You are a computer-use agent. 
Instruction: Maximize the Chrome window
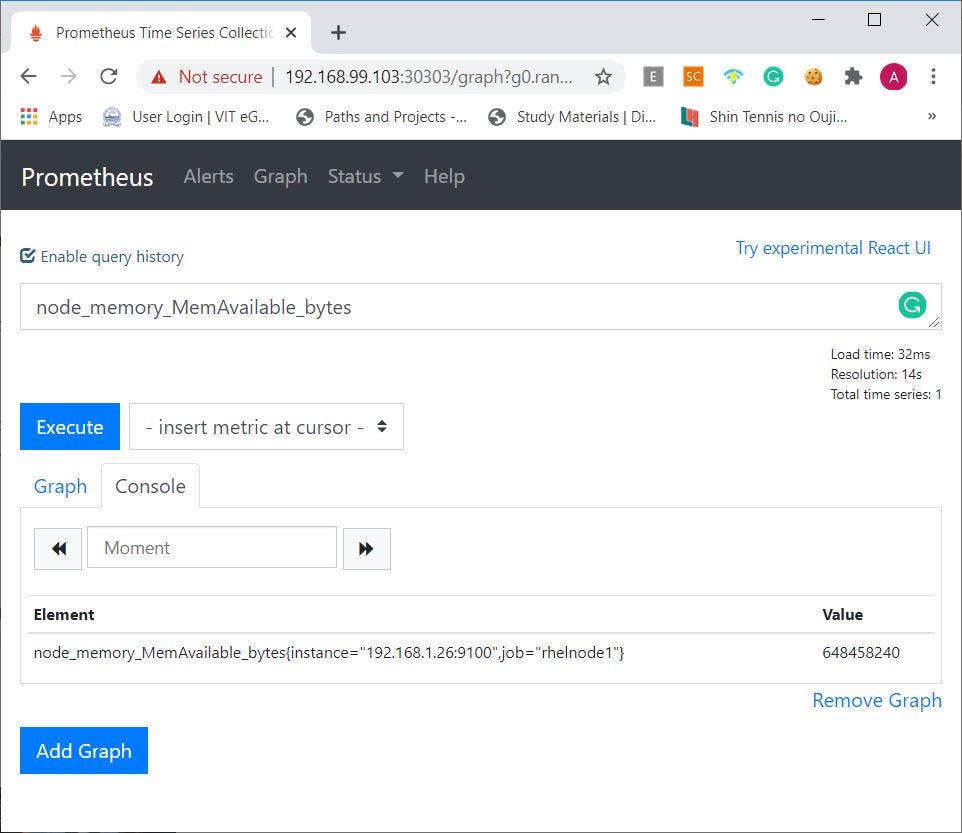[x=874, y=20]
